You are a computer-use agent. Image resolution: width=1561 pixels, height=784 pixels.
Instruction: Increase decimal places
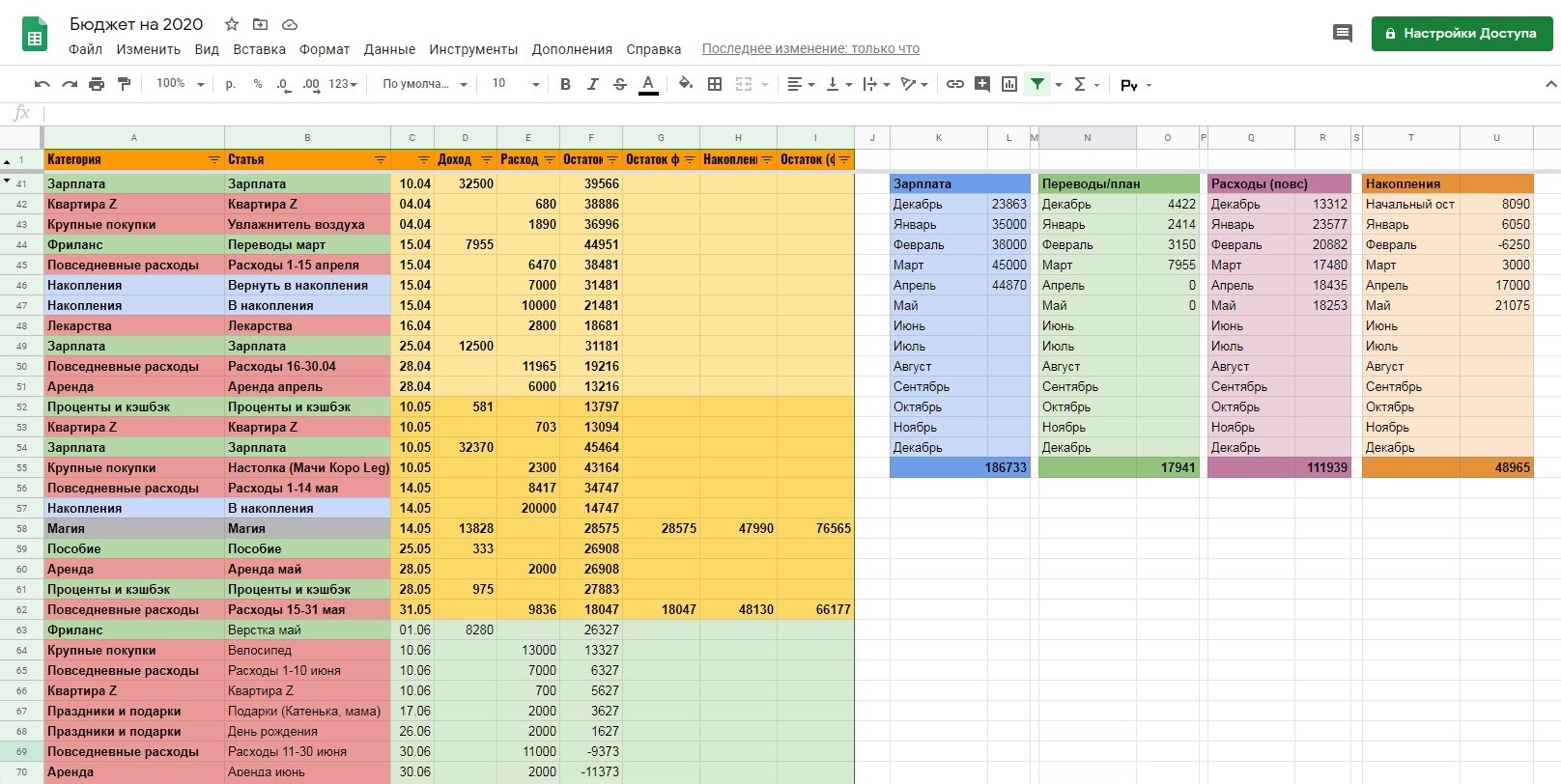point(311,84)
